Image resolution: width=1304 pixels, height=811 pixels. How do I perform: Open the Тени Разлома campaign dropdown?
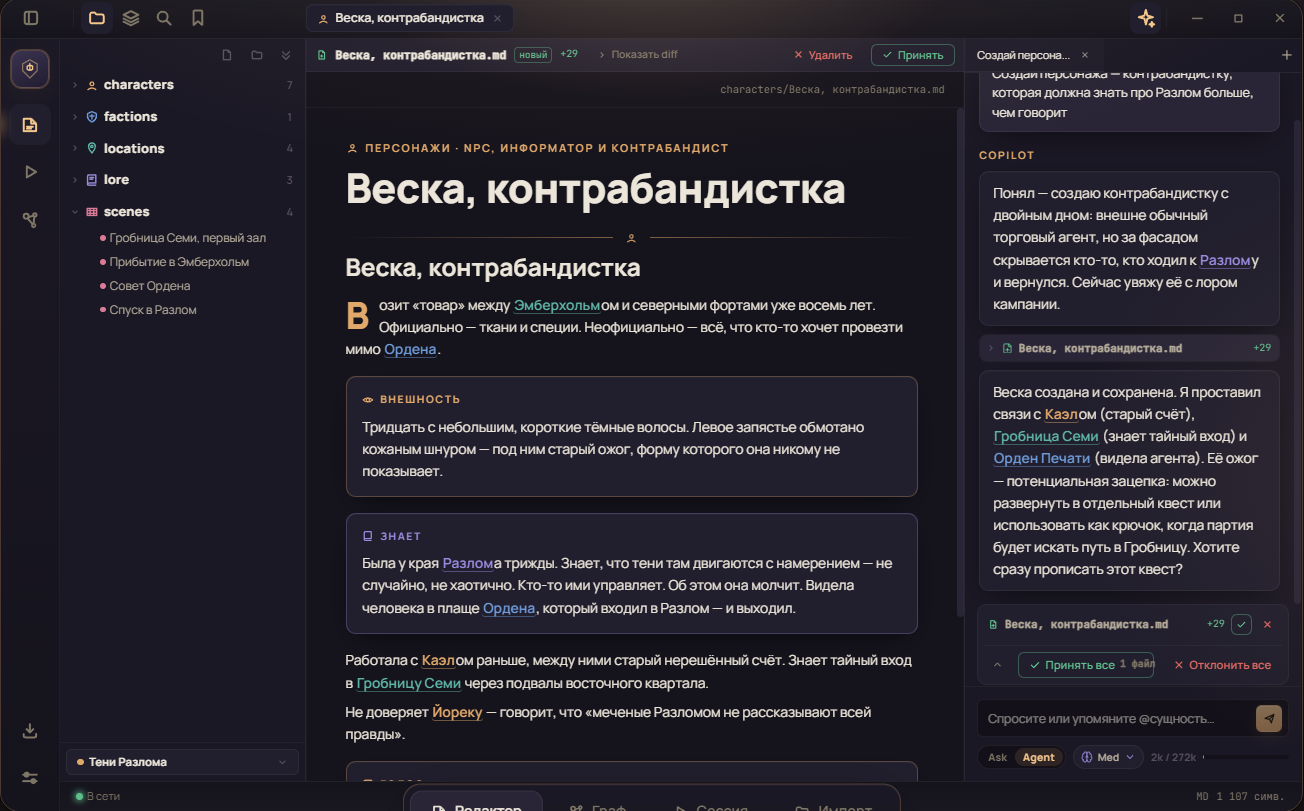(x=182, y=762)
